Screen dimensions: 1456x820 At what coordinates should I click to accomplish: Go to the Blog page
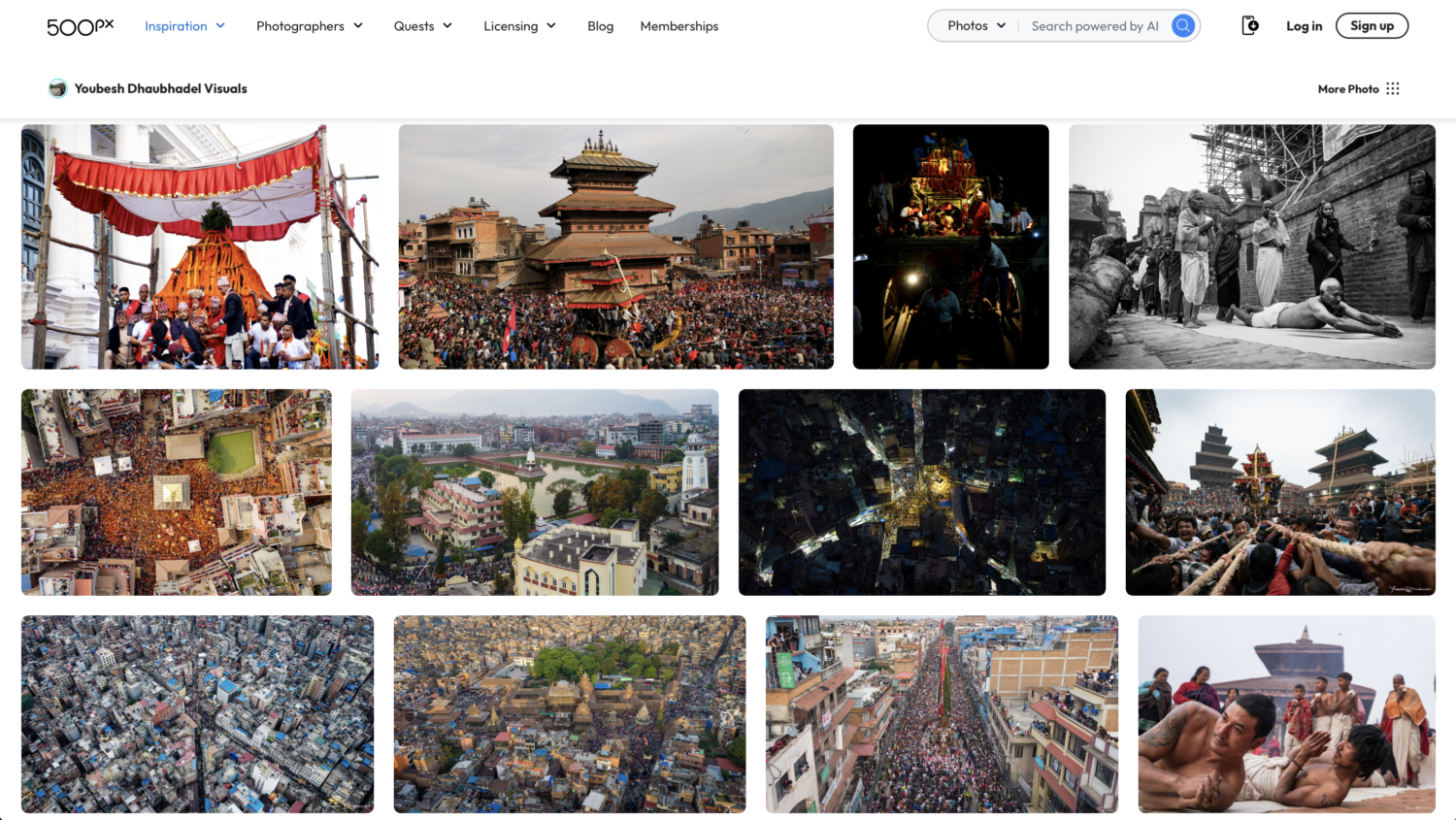point(600,26)
